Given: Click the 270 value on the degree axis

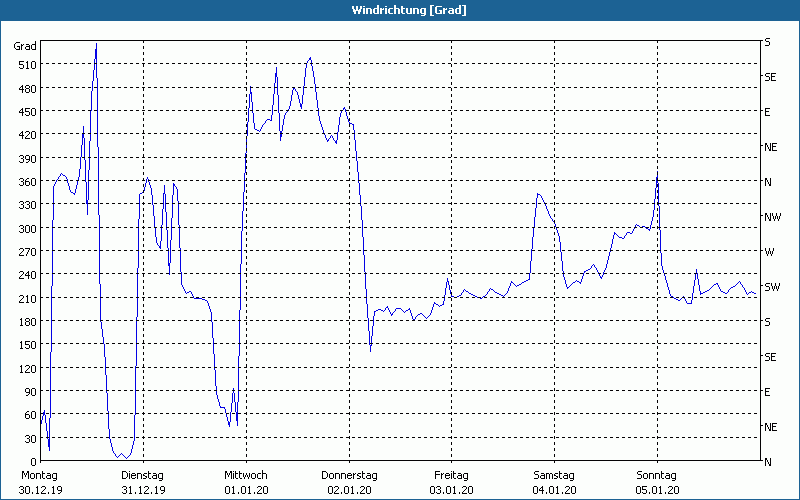Looking at the screenshot, I should coord(25,252).
